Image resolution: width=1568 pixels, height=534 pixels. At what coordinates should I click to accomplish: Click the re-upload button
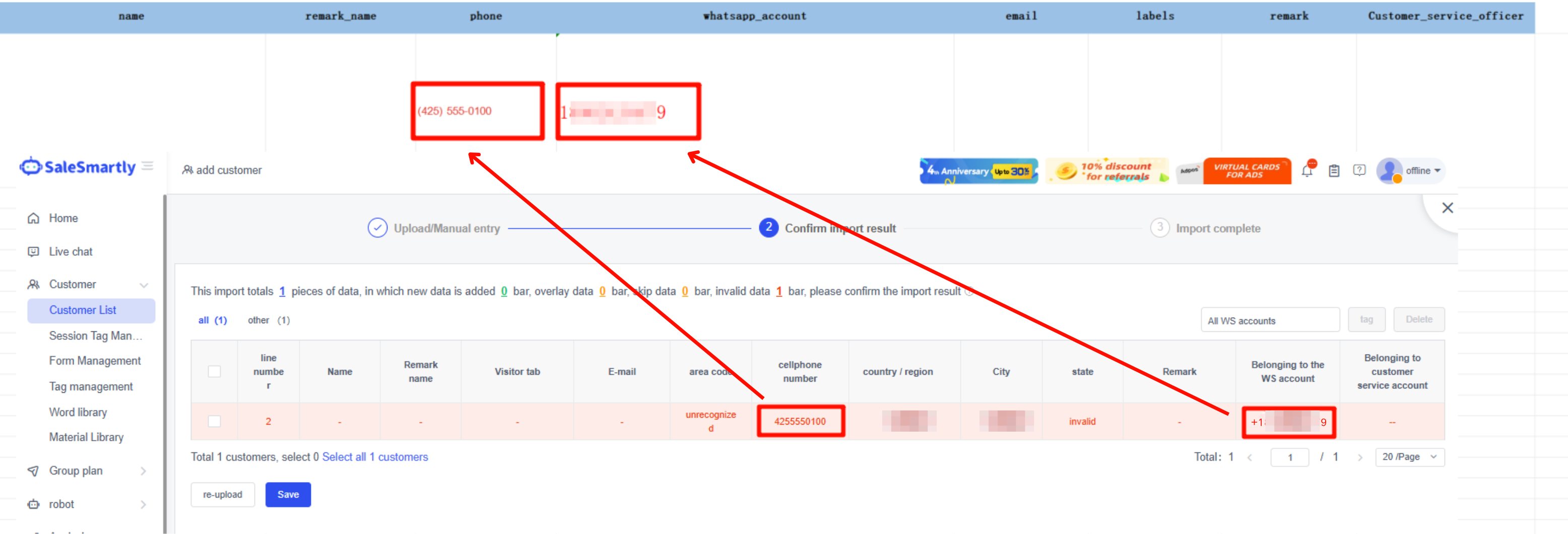[223, 495]
